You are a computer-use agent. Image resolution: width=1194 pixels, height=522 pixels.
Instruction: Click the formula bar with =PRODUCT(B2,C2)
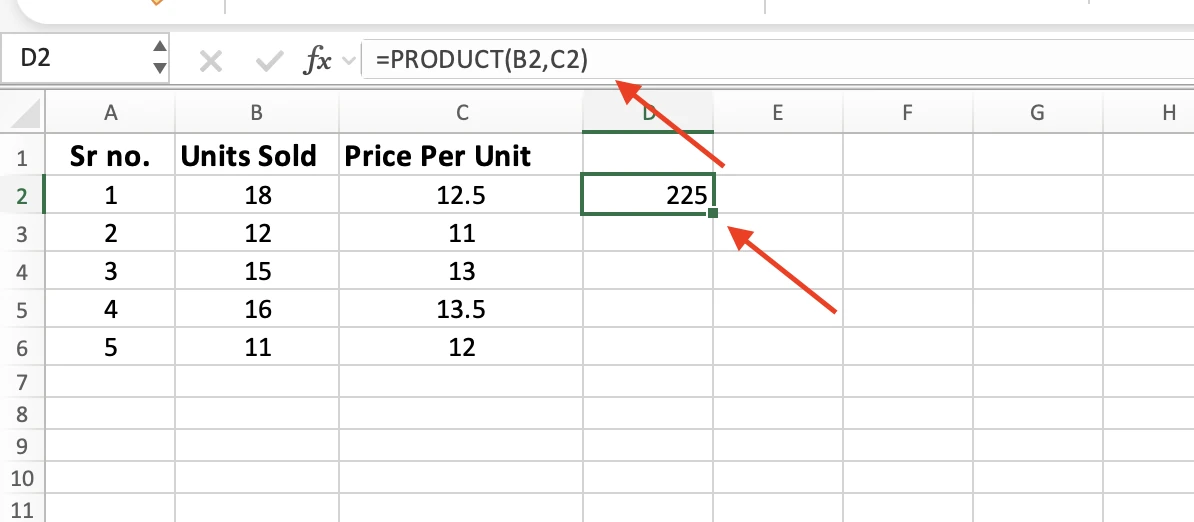(777, 59)
